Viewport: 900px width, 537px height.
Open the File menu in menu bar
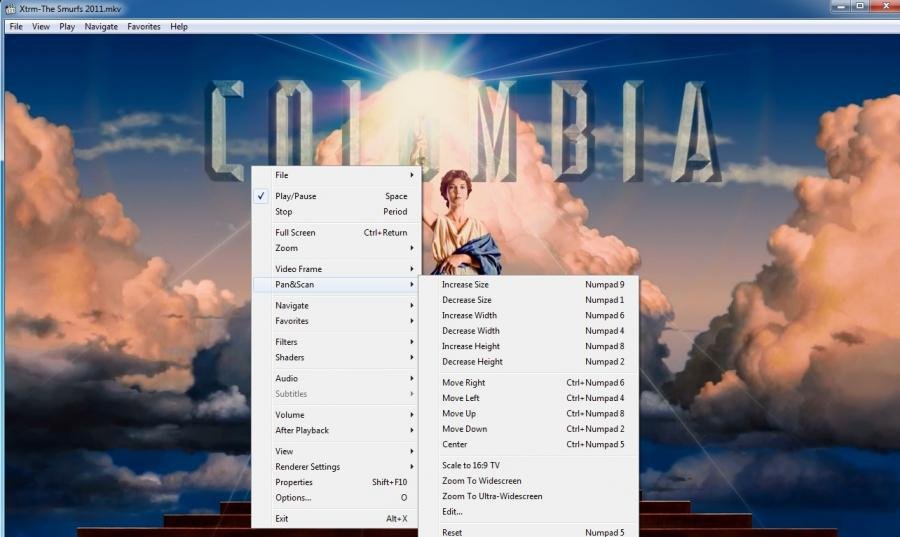coord(16,26)
